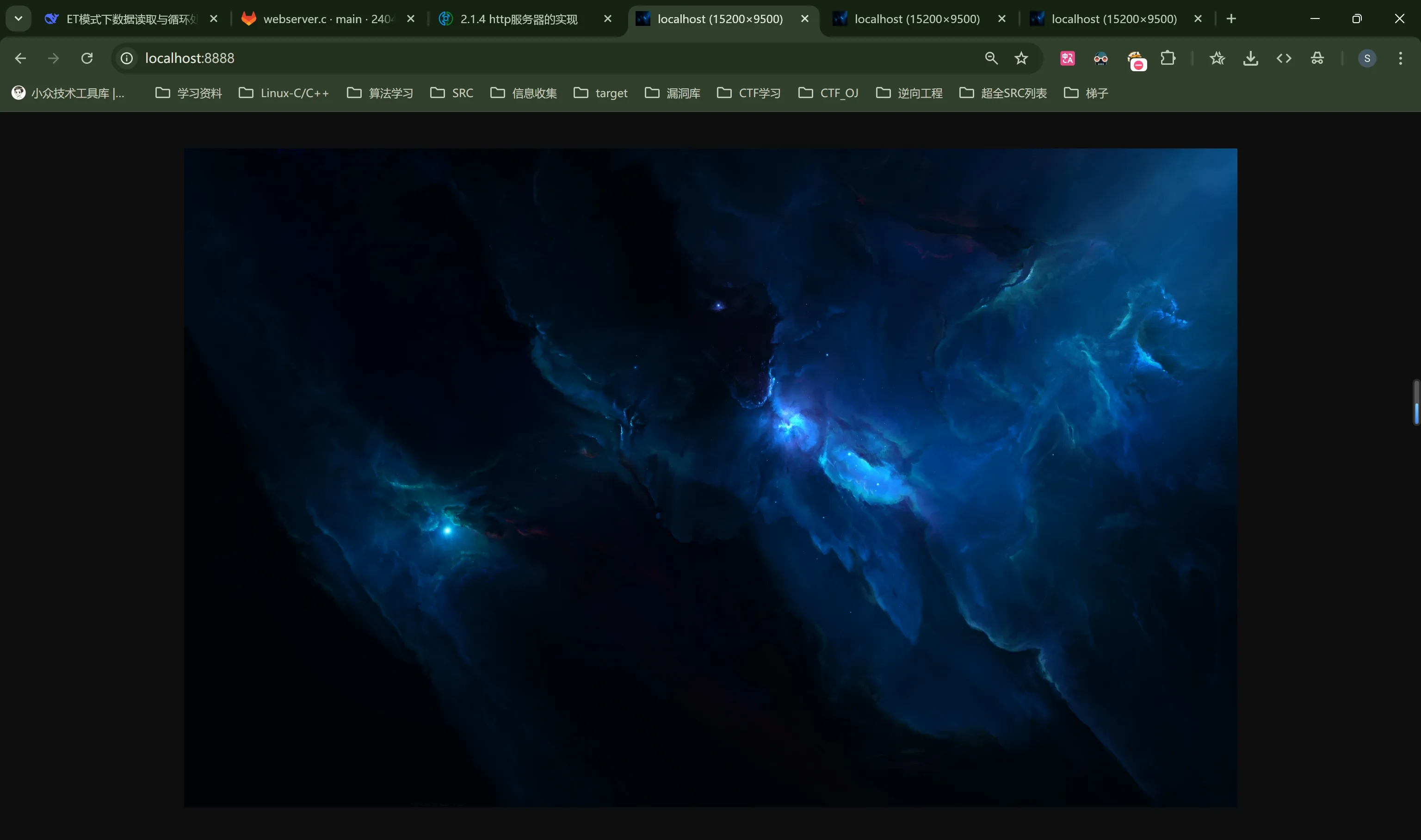Screen dimensions: 1421x840
Task: Bookmark this page with the star icon
Action: coord(1021,58)
